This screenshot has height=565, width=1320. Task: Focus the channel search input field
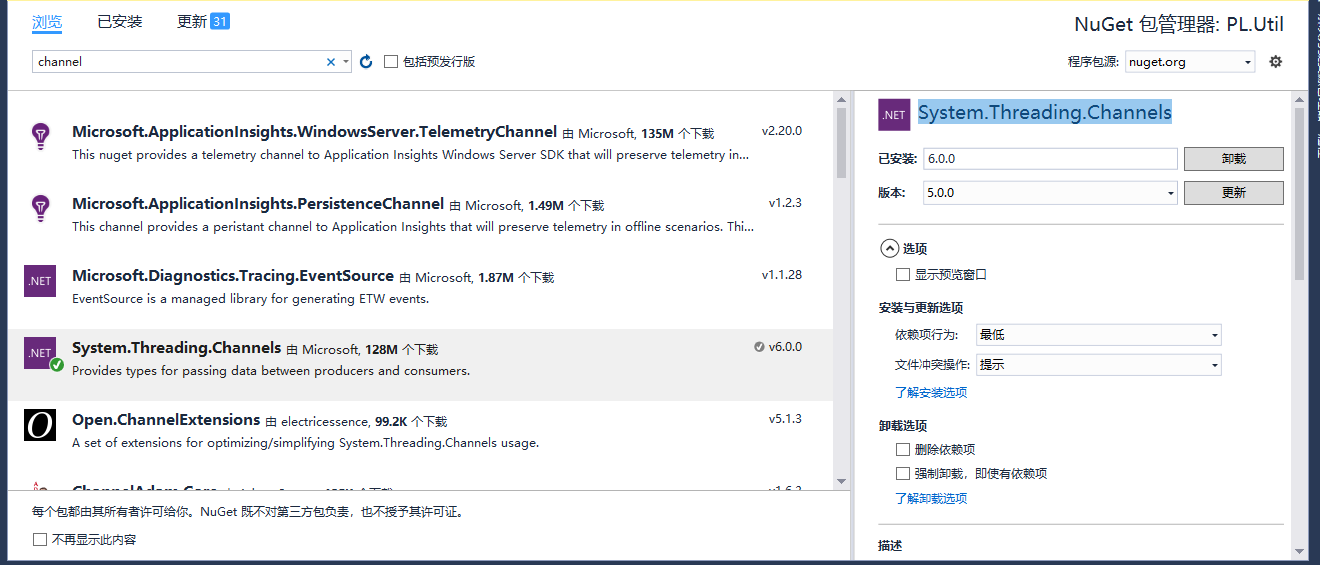tap(180, 62)
